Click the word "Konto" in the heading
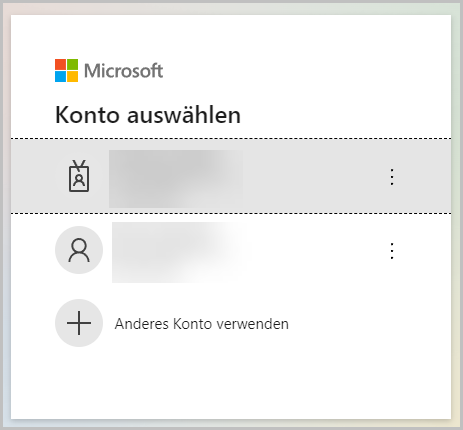This screenshot has height=430, width=463. 87,115
